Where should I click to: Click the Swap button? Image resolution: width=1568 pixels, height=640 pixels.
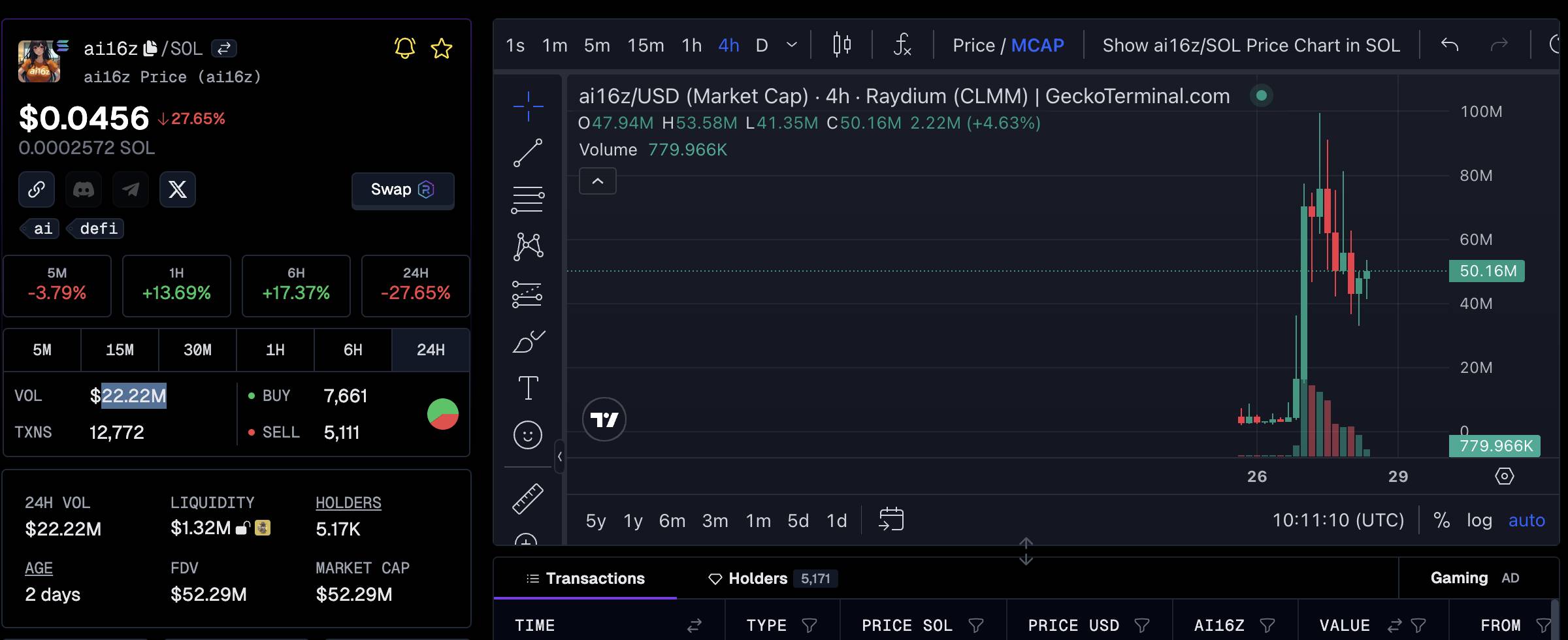pos(402,190)
